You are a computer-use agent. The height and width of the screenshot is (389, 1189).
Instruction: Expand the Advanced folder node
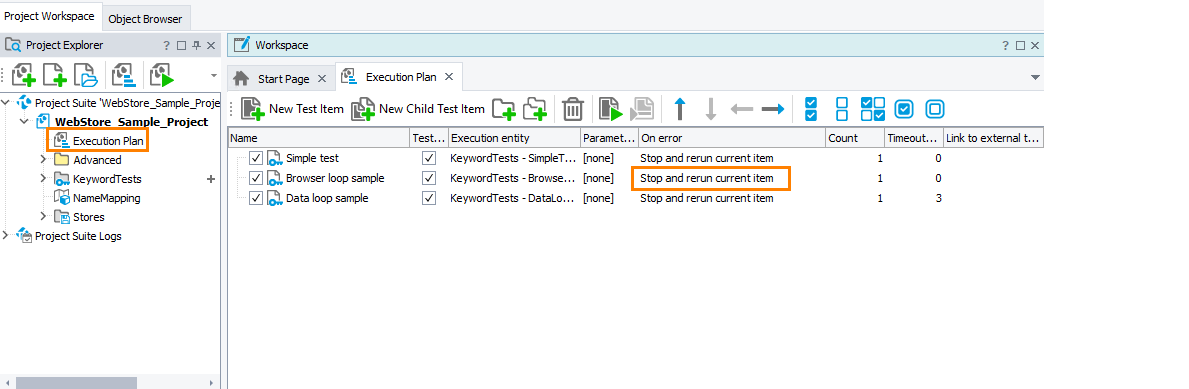click(x=43, y=160)
